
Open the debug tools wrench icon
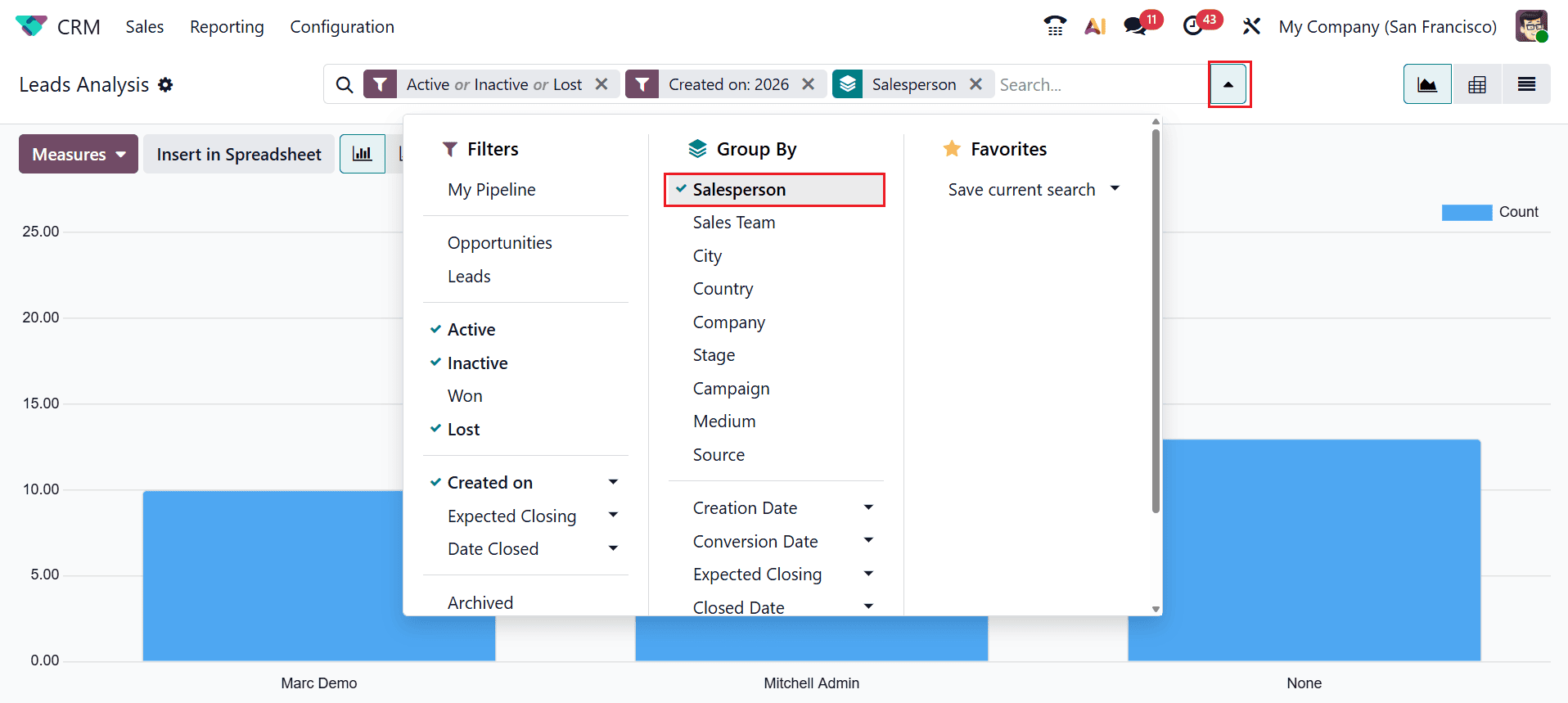[x=1251, y=26]
